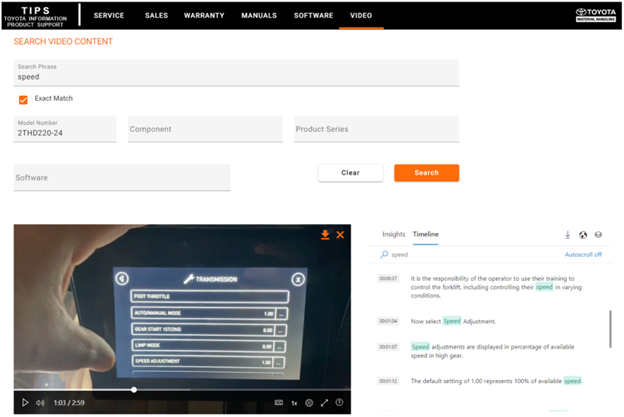The image size is (624, 417).
Task: Open the SOFTWARE menu
Action: coord(313,16)
